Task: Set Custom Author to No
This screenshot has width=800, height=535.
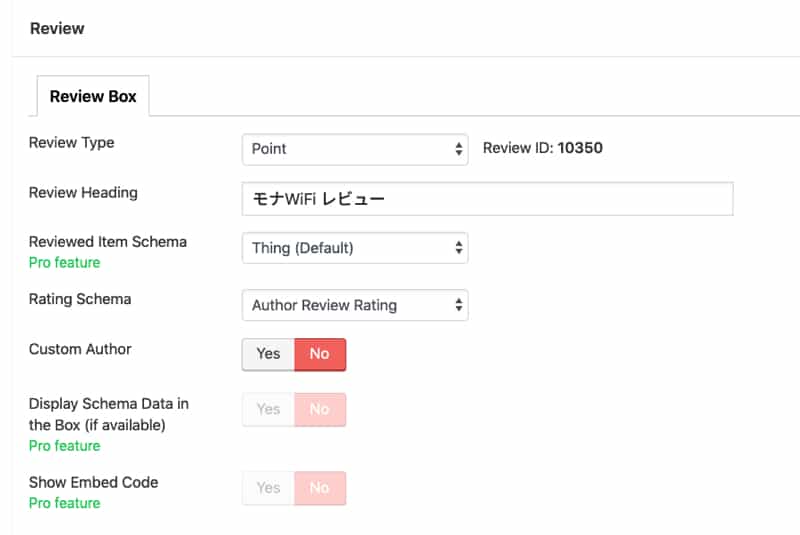Action: tap(320, 354)
